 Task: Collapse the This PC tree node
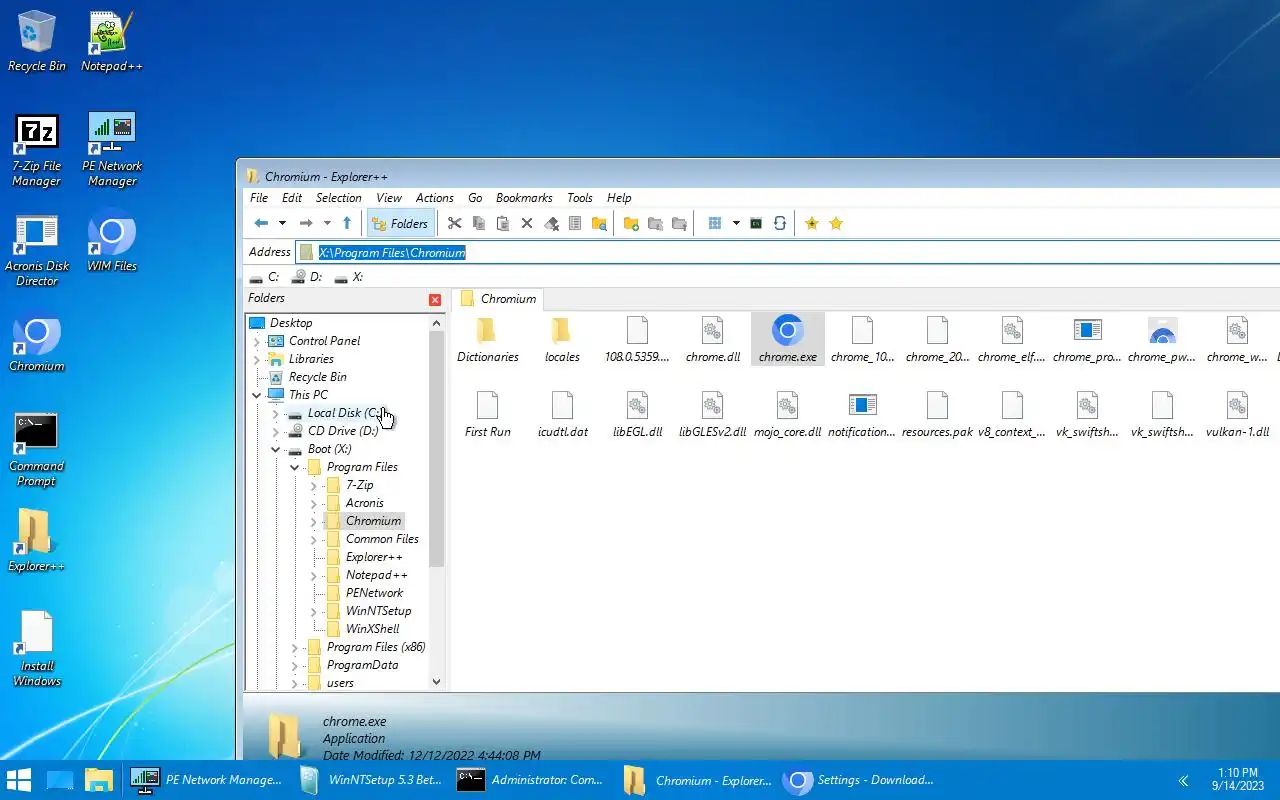pos(257,395)
